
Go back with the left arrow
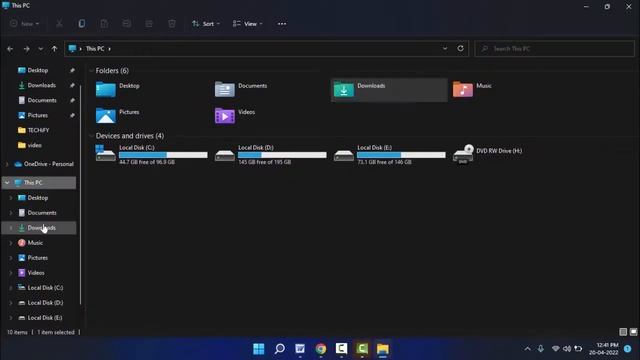[x=10, y=49]
